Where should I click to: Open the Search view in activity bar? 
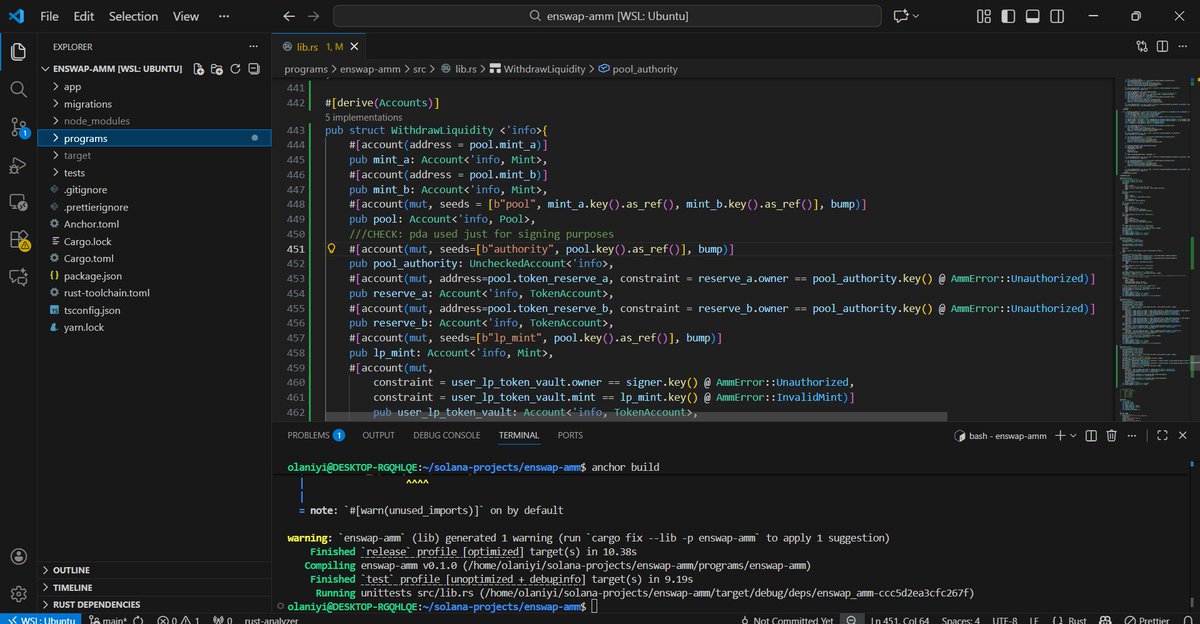[18, 89]
